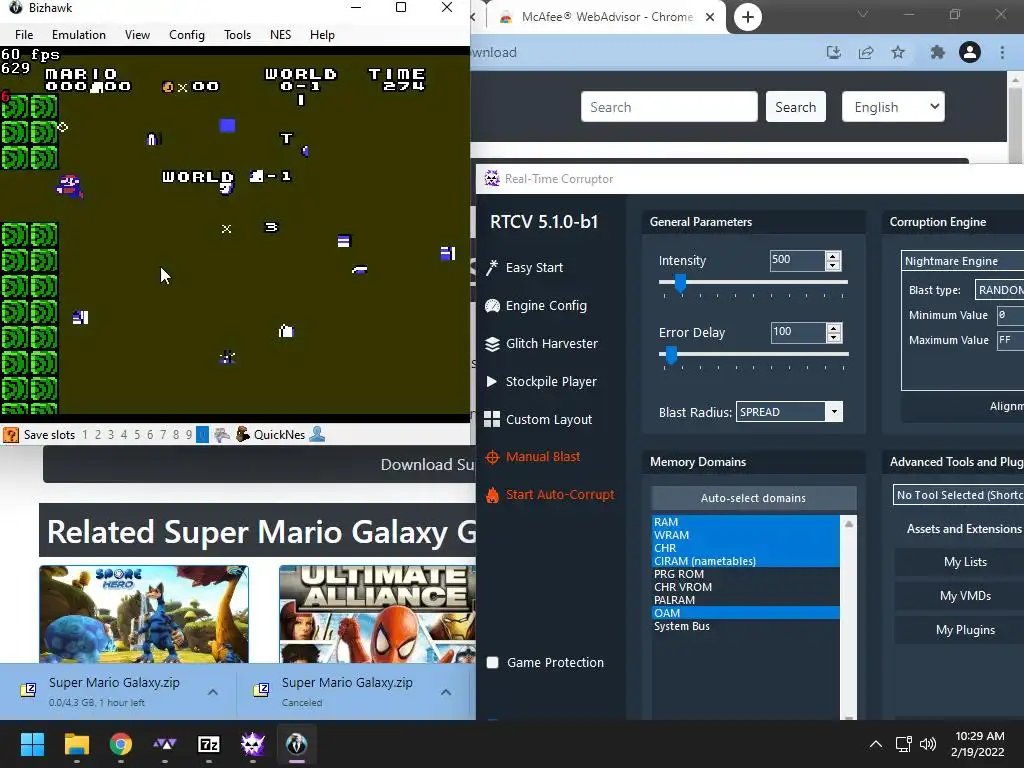Viewport: 1024px width, 768px height.
Task: Open Chrome extensions puzzle icon
Action: [937, 52]
